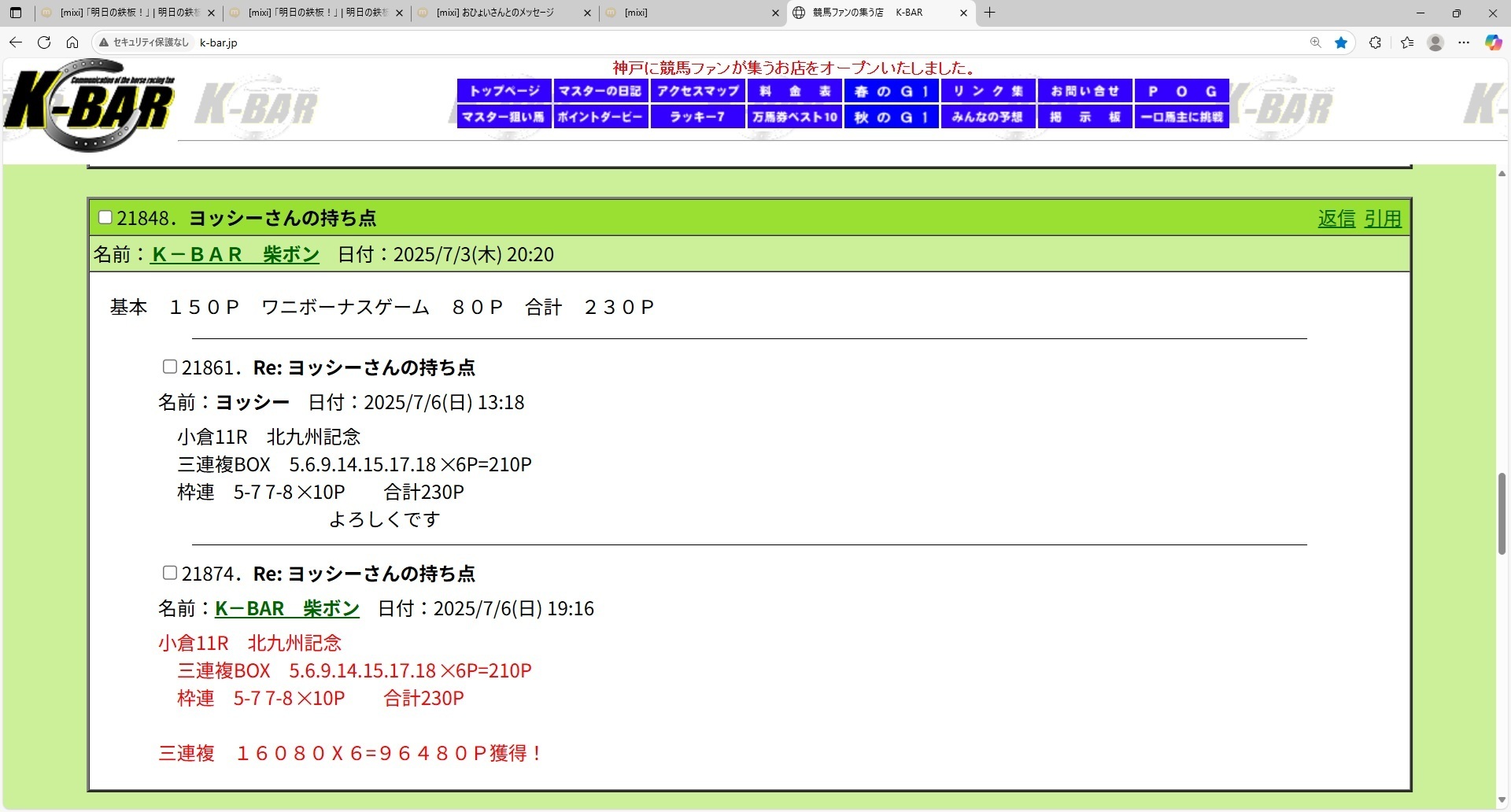
Task: Click the 引用 quote link
Action: tap(1383, 219)
